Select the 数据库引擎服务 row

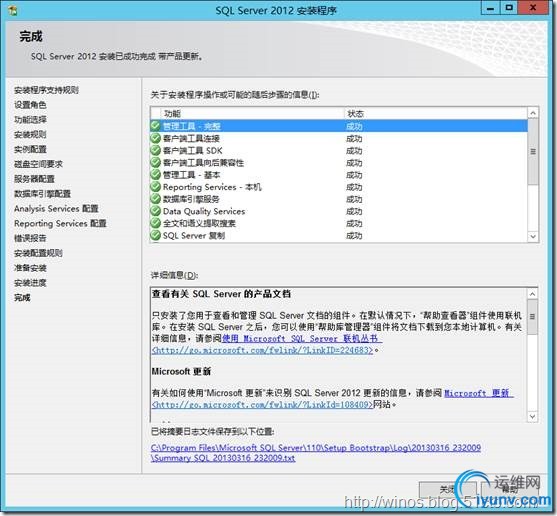[339, 199]
